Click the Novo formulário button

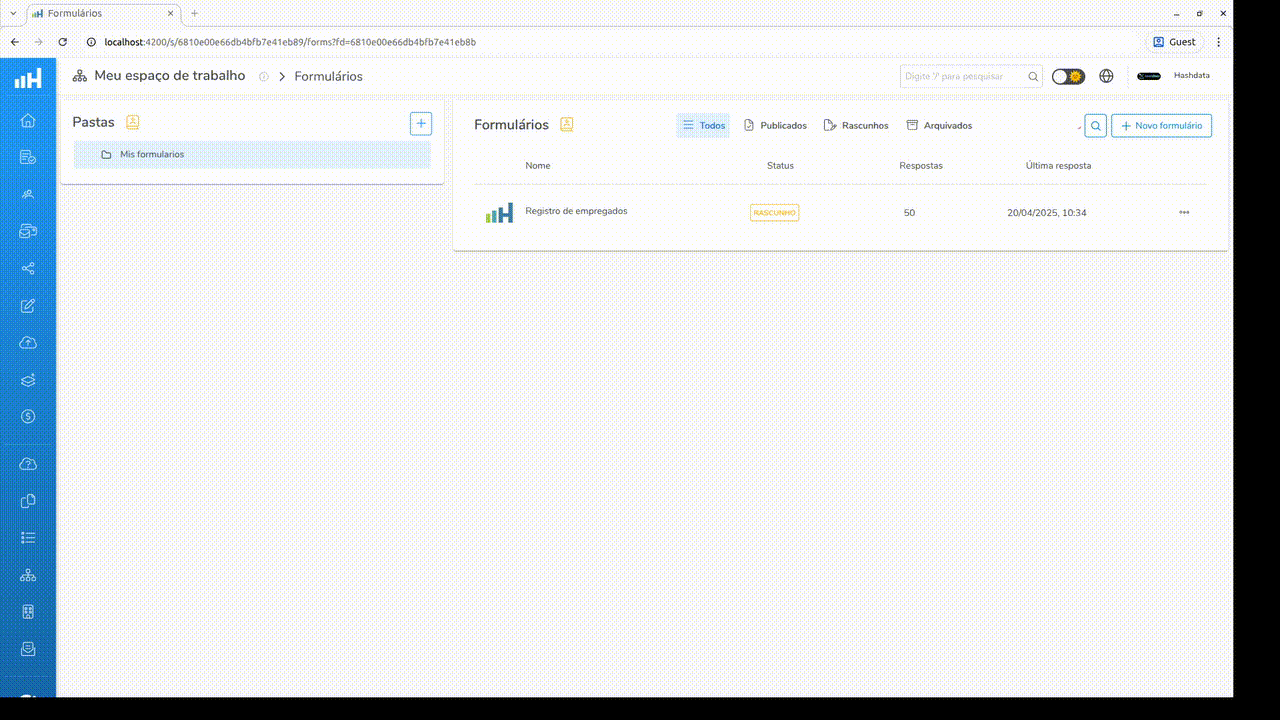(1161, 125)
